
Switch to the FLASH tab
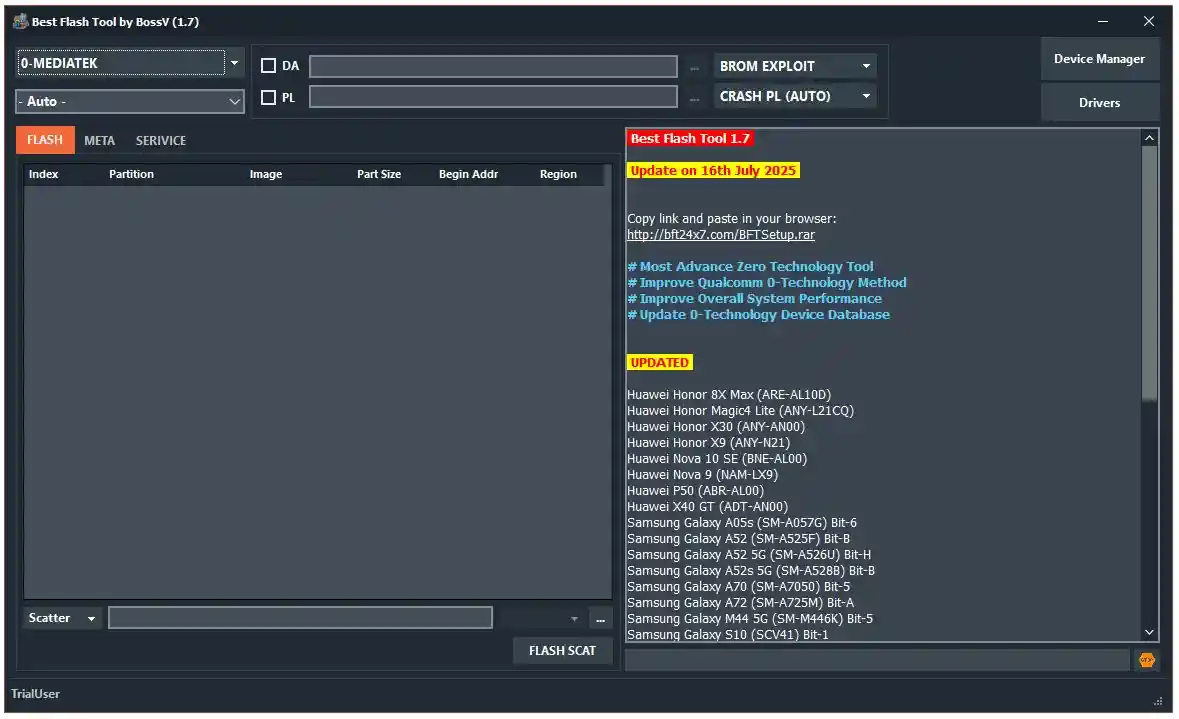(45, 140)
